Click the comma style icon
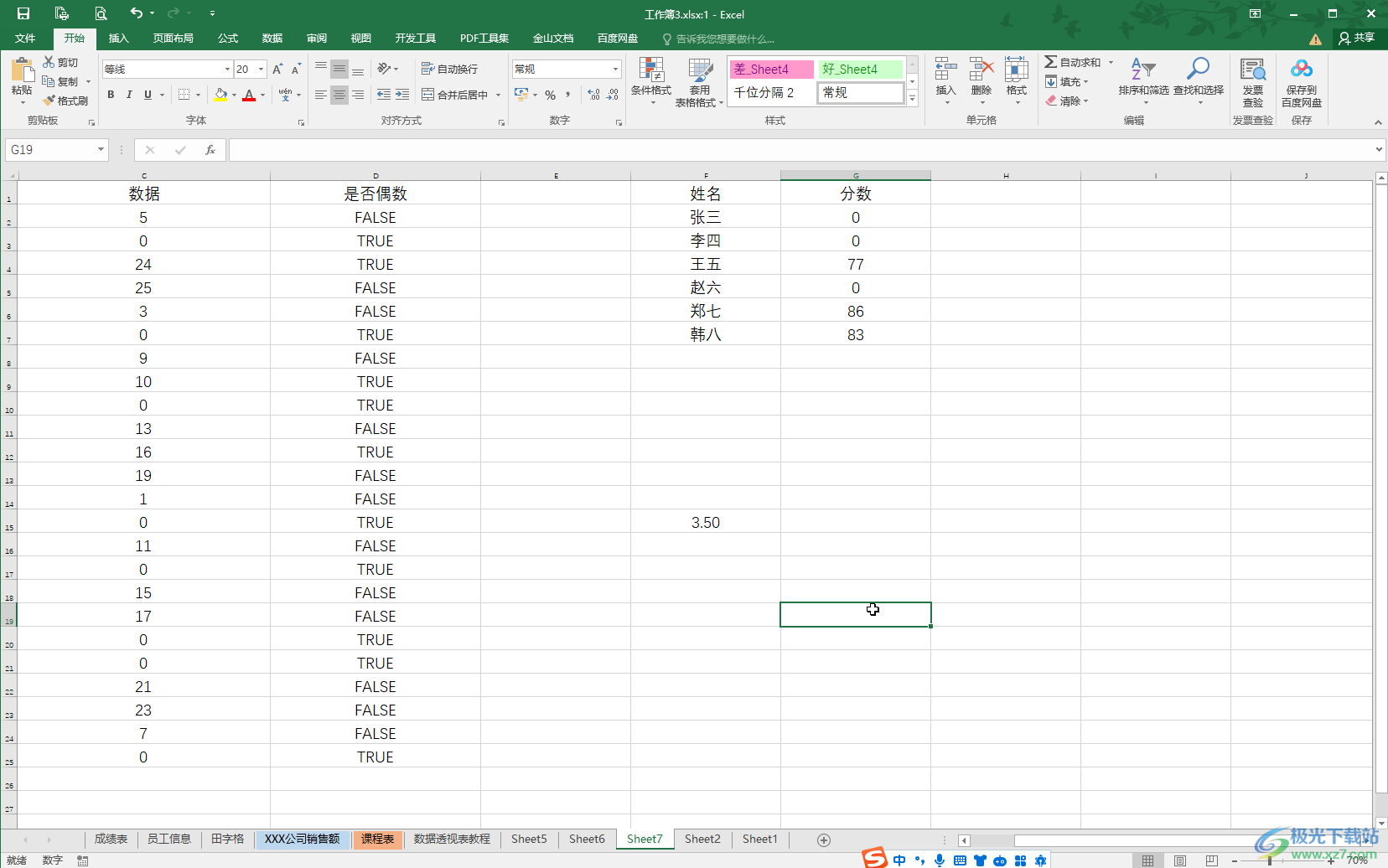The width and height of the screenshot is (1388, 868). (x=568, y=95)
